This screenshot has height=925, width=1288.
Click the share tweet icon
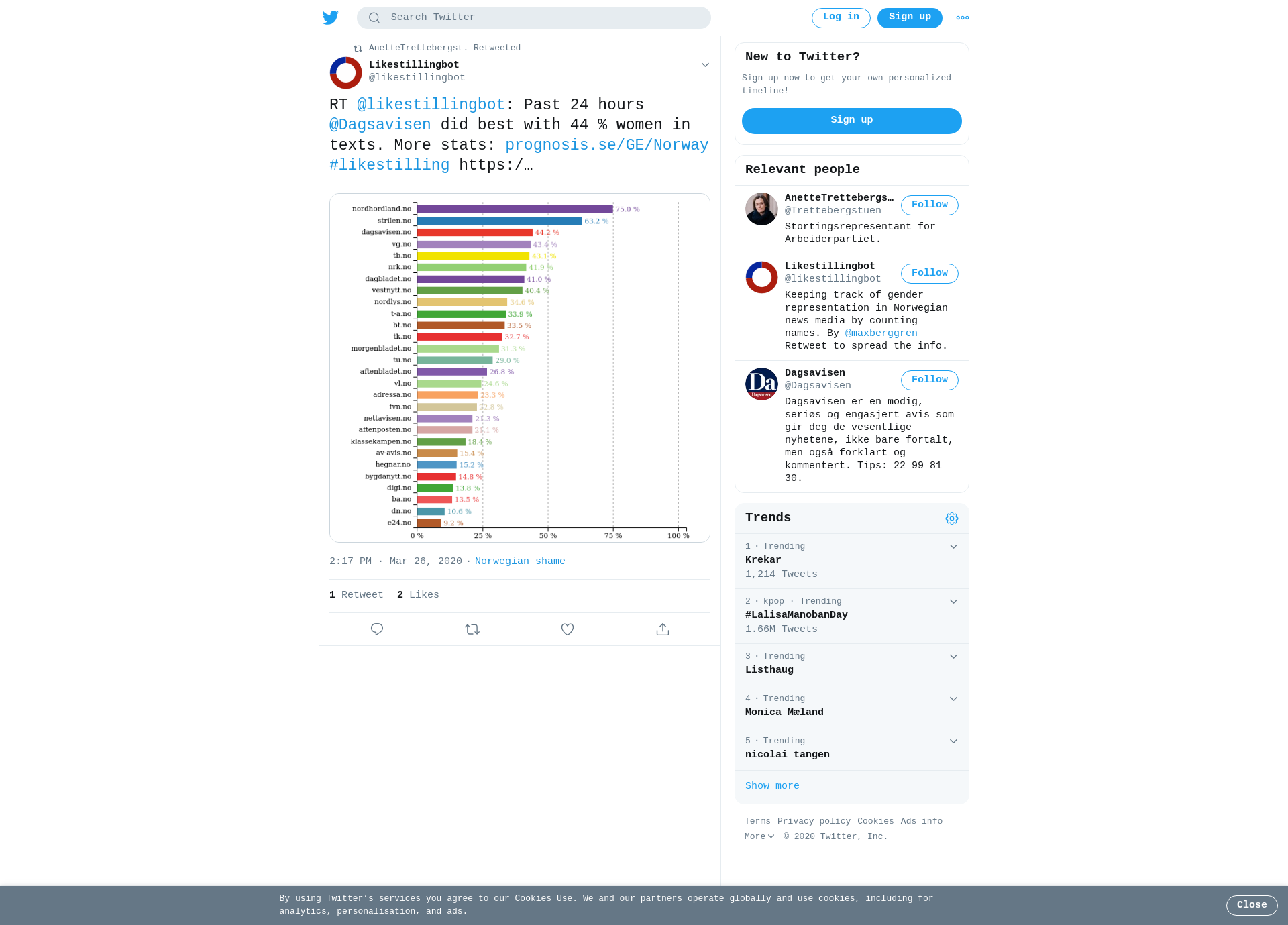[663, 629]
